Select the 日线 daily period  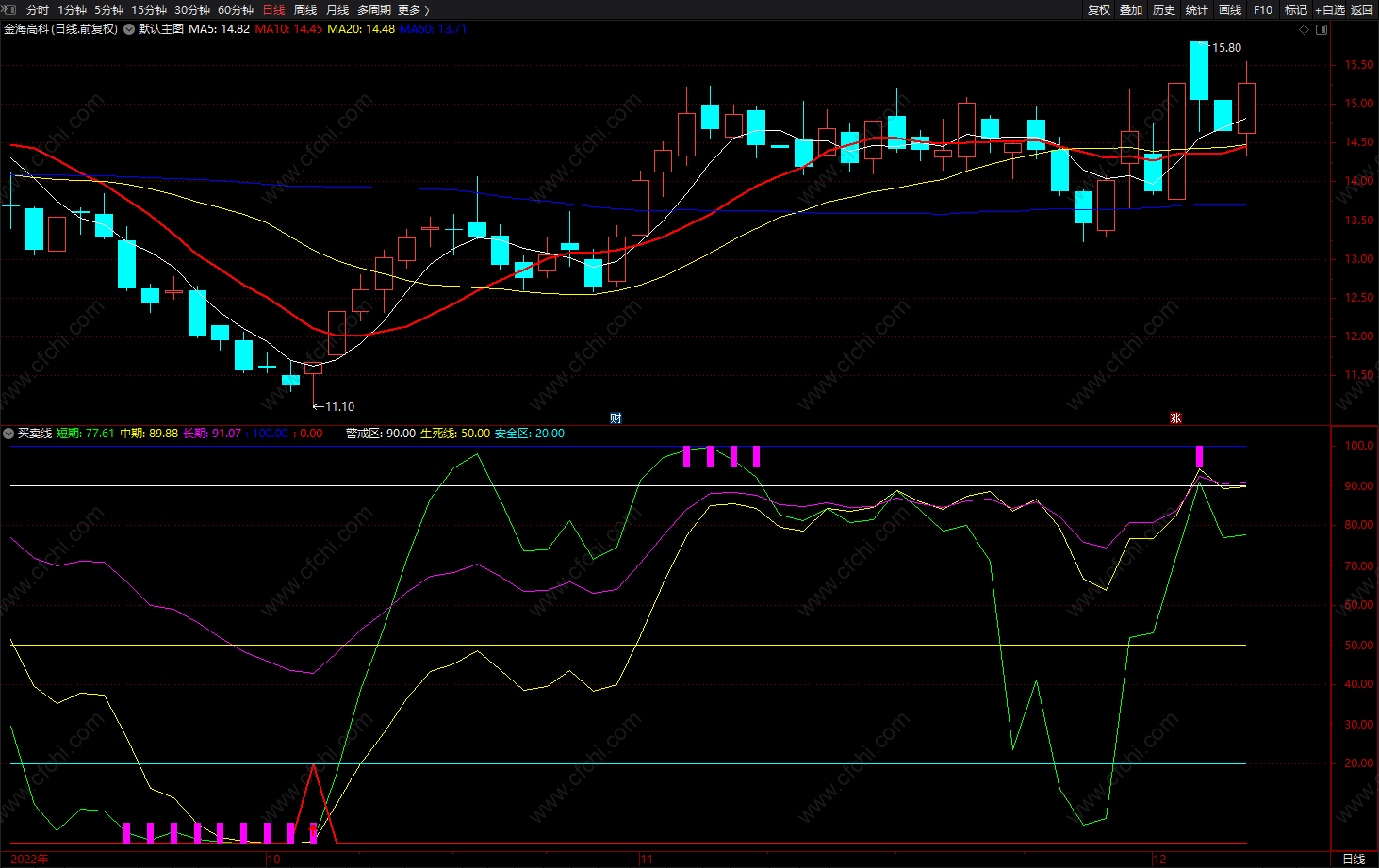273,9
